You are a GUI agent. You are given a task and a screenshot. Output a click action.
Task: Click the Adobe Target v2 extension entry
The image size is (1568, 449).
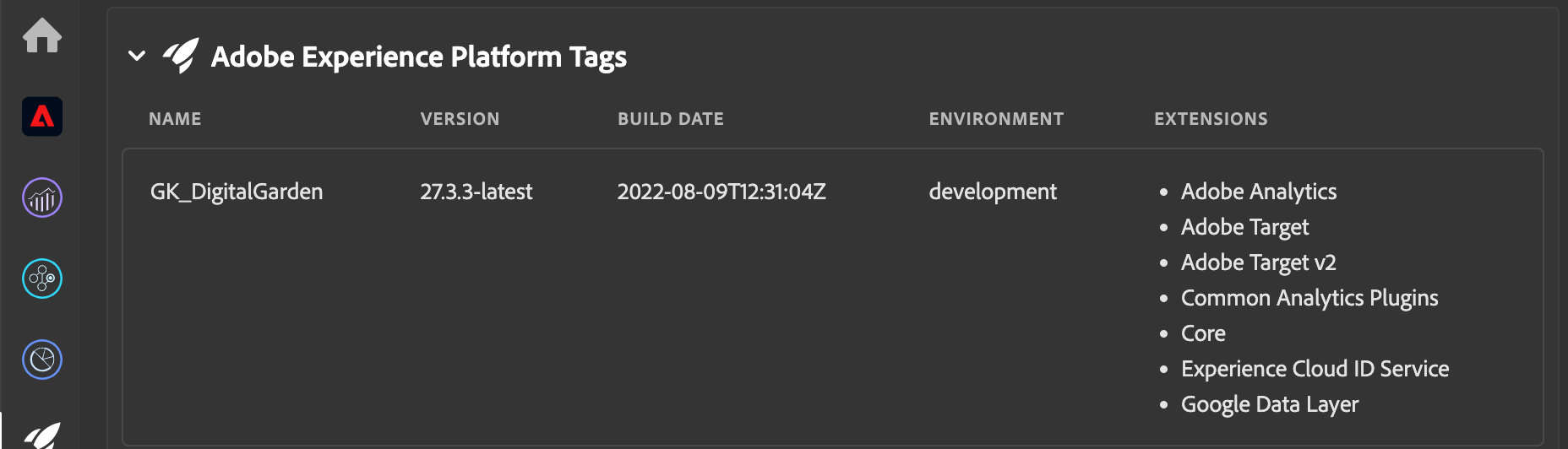1258,262
